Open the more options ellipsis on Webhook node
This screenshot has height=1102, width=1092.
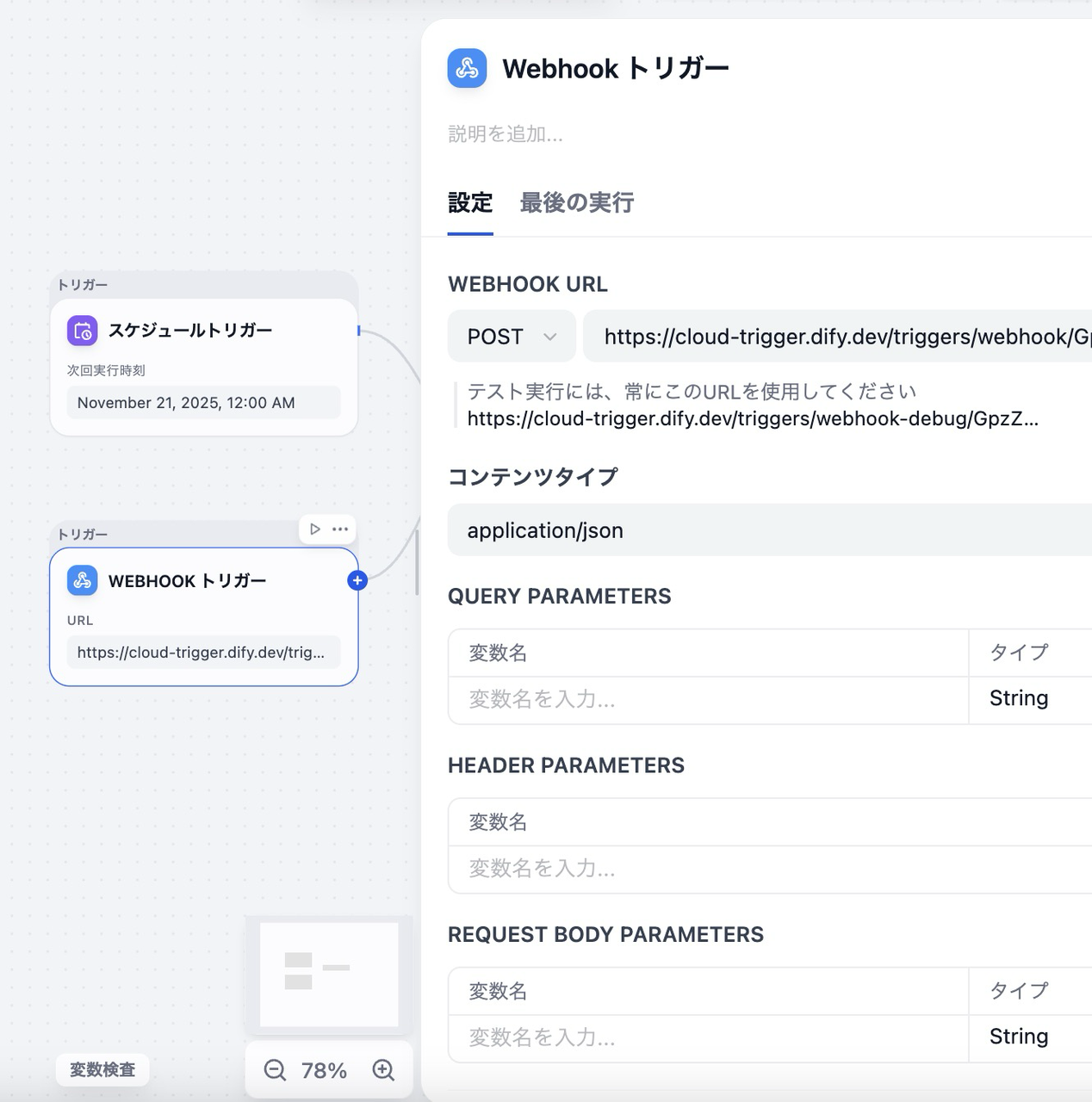pyautogui.click(x=340, y=529)
